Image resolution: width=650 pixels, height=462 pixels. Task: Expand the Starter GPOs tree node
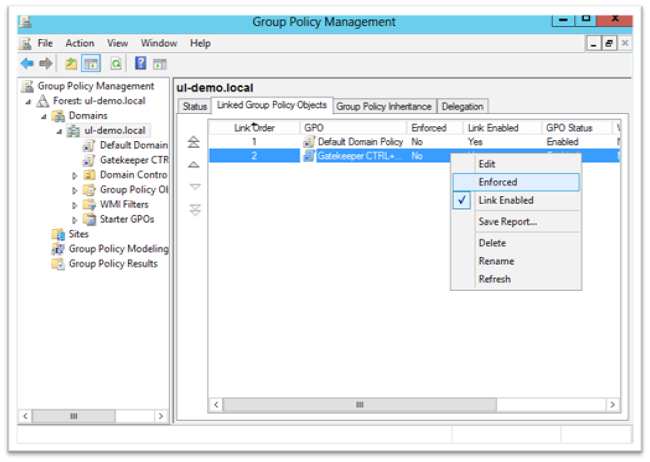pyautogui.click(x=75, y=220)
